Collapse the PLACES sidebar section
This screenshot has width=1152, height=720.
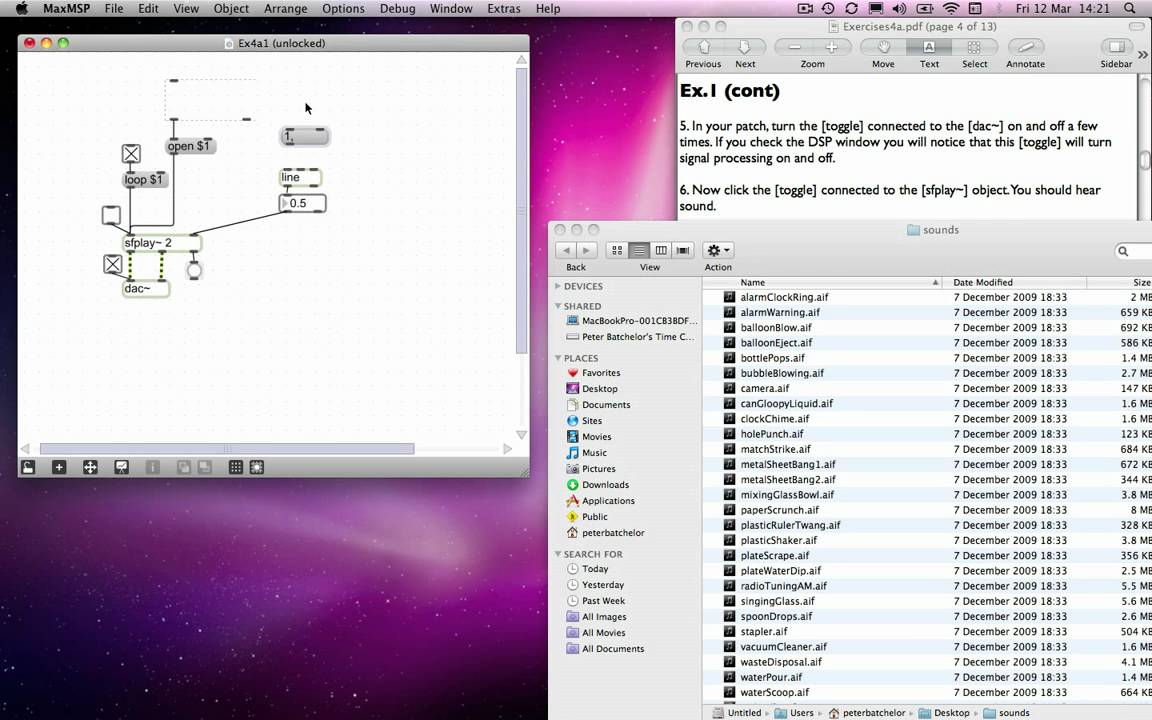pyautogui.click(x=558, y=358)
